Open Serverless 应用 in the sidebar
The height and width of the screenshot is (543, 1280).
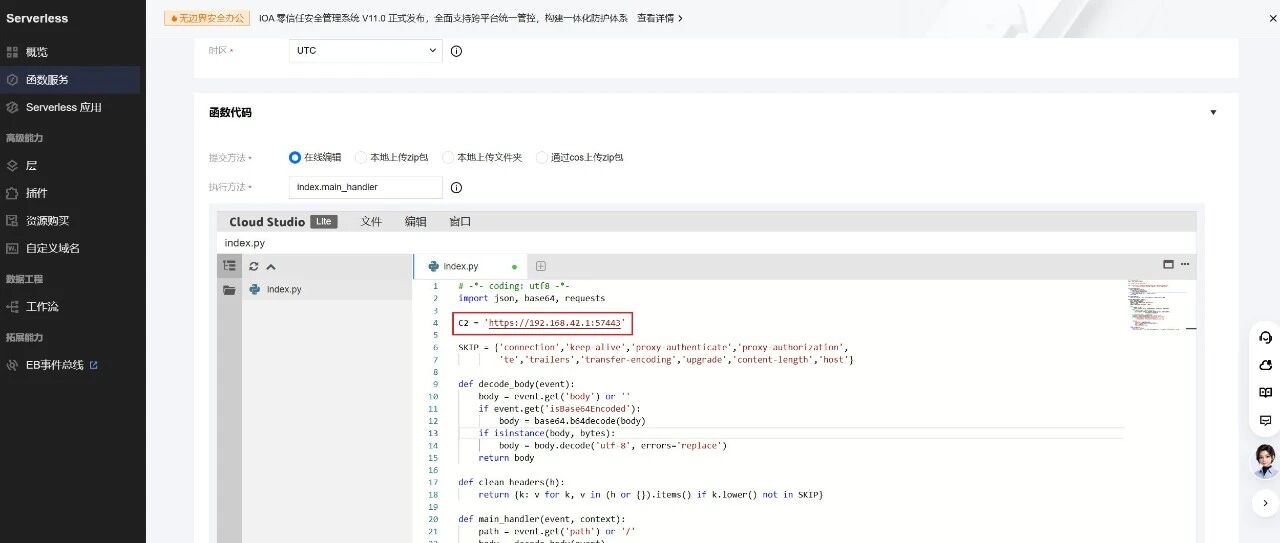click(64, 107)
